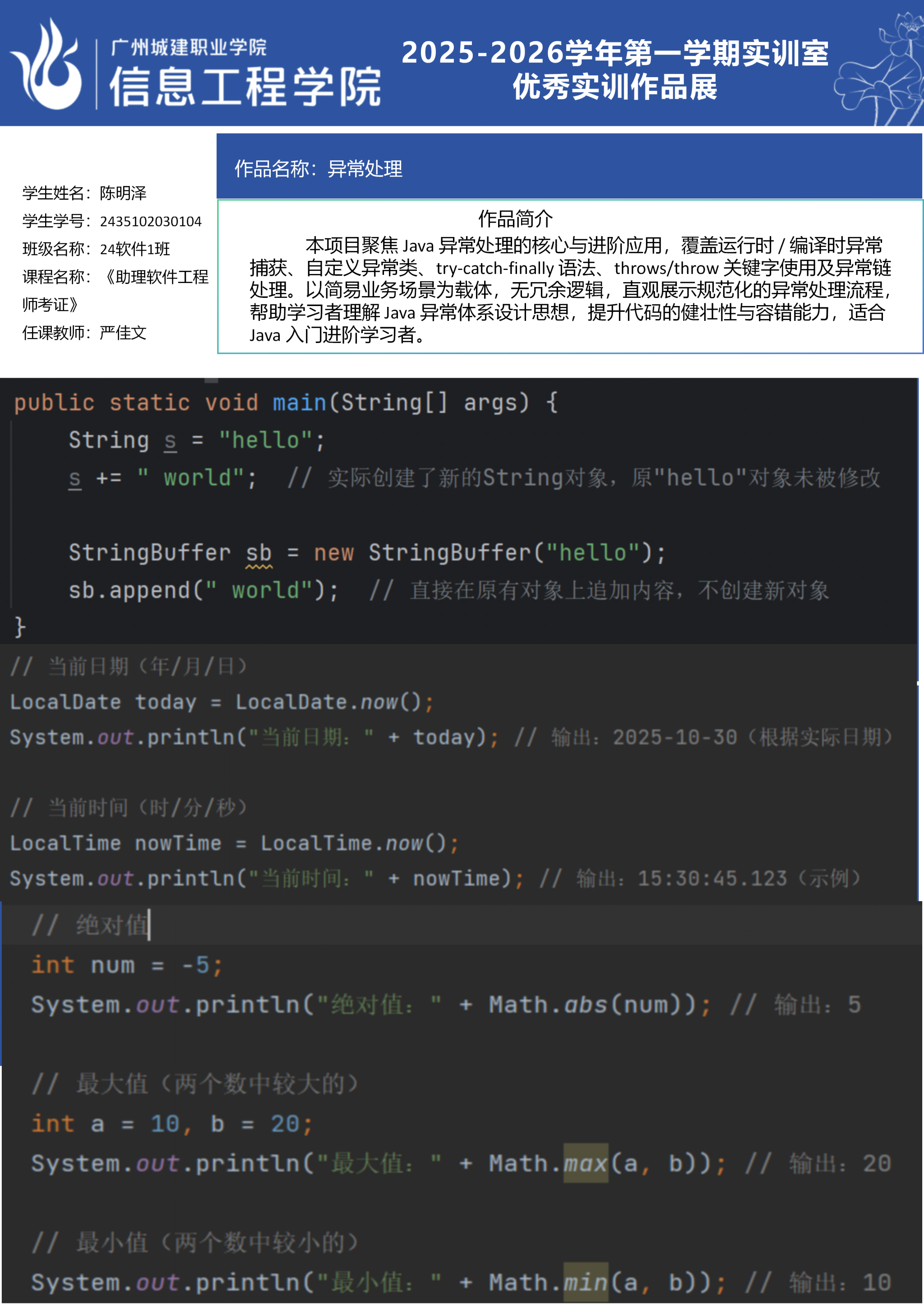The width and height of the screenshot is (924, 1307).
Task: Click the 广州城建职业学院 school name
Action: pyautogui.click(x=189, y=47)
